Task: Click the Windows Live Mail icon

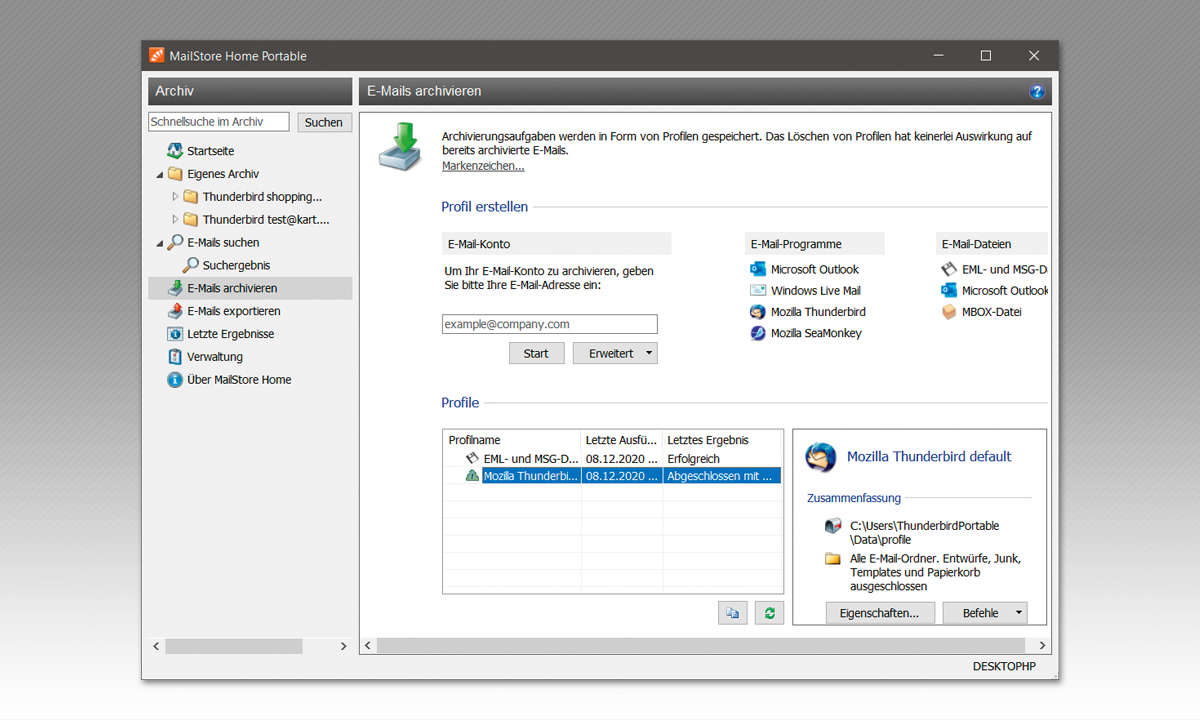Action: point(758,290)
